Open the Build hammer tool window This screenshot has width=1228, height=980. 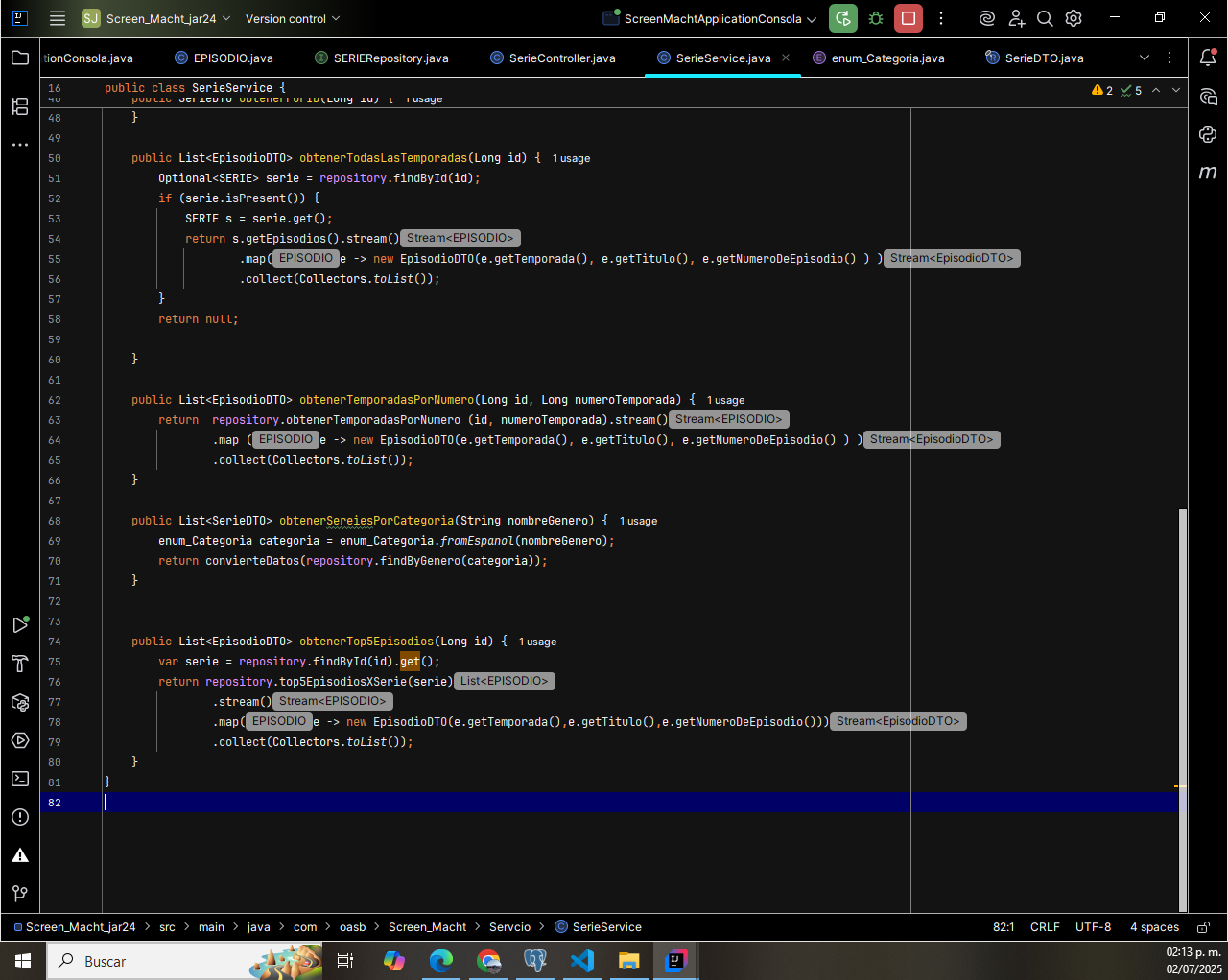[20, 664]
